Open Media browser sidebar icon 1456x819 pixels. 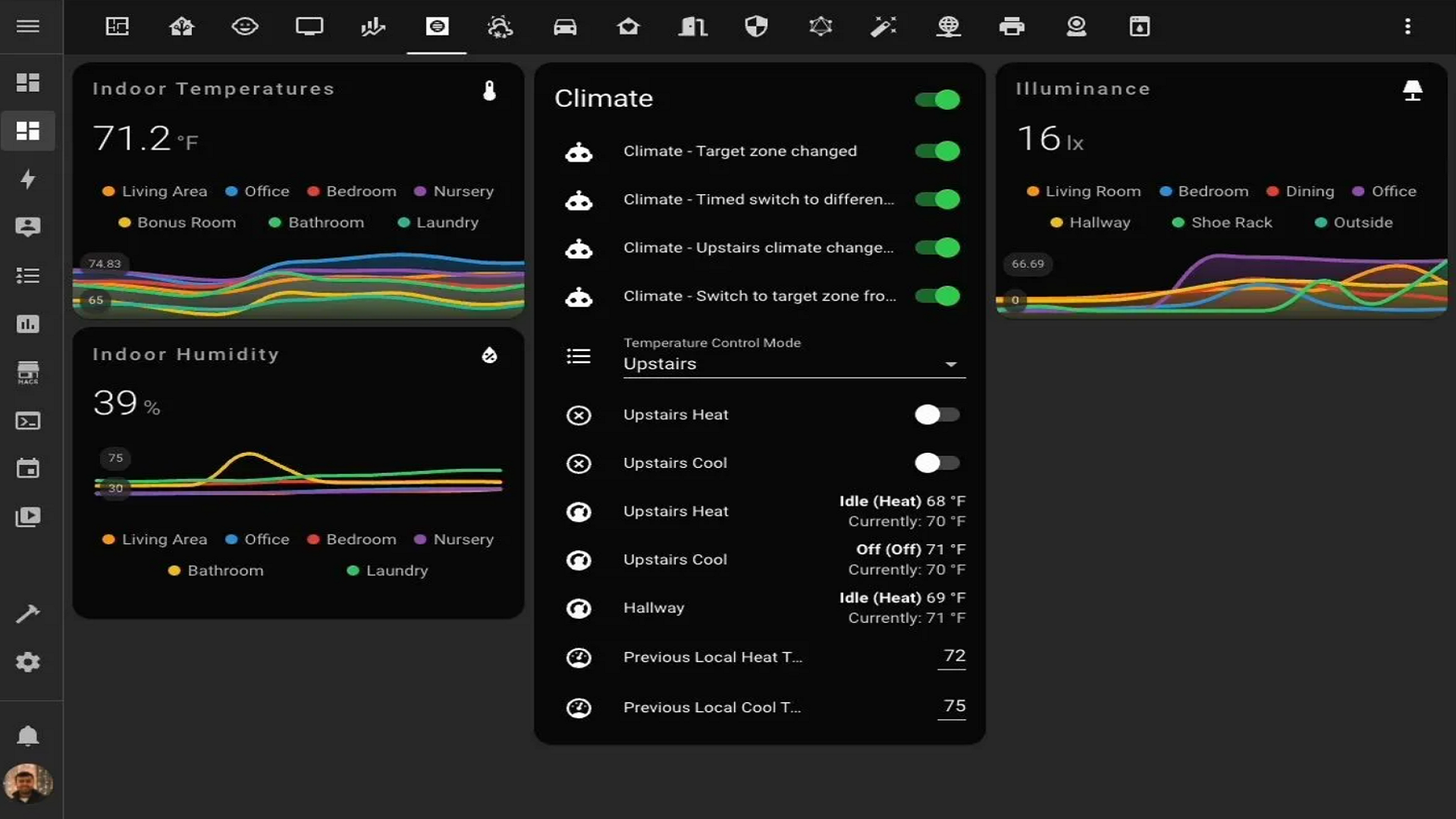[28, 517]
